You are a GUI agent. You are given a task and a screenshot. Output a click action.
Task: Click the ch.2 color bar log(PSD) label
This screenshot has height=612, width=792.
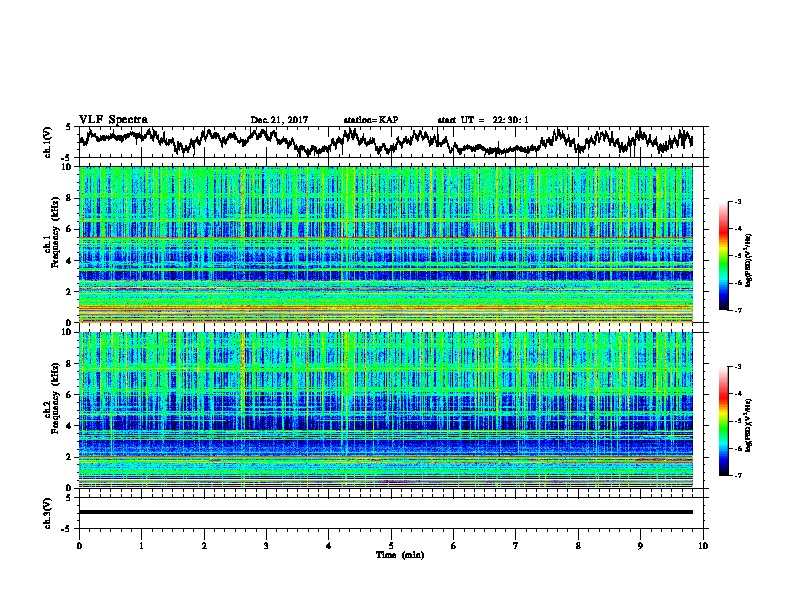[x=749, y=425]
